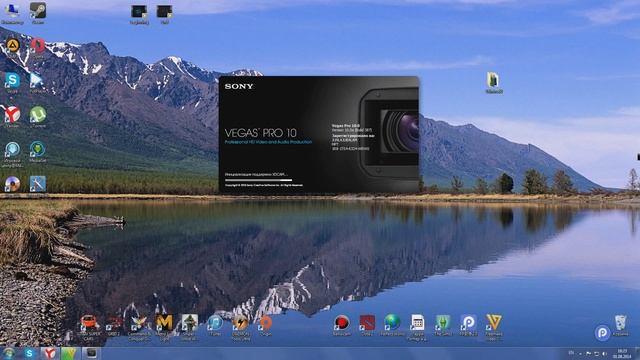Open Yandex browser from the taskbar
640x360 pixels.
[x=49, y=353]
